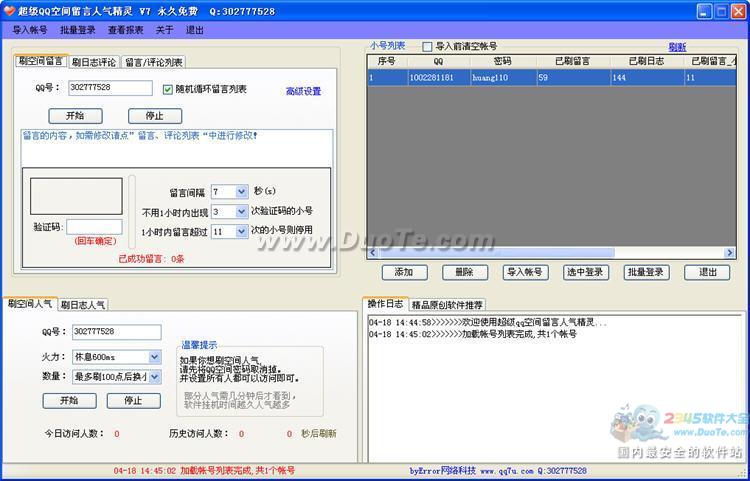This screenshot has width=750, height=481.
Task: Click the account list scroll-right arrow
Action: (x=730, y=252)
